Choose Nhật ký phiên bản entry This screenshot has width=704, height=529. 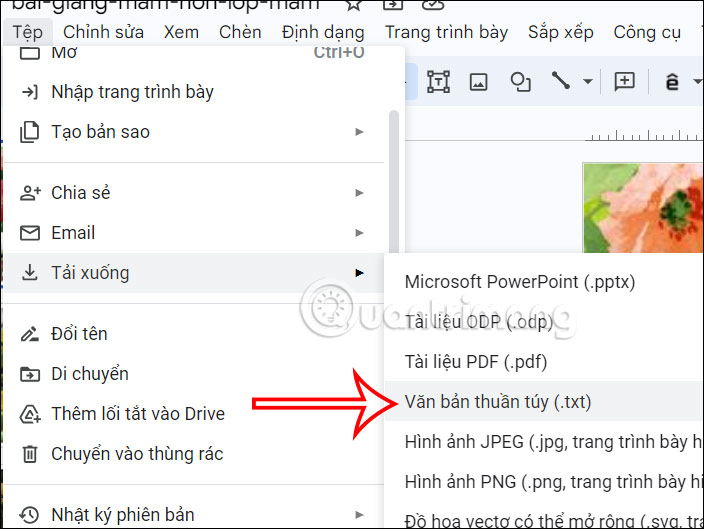coord(194,515)
